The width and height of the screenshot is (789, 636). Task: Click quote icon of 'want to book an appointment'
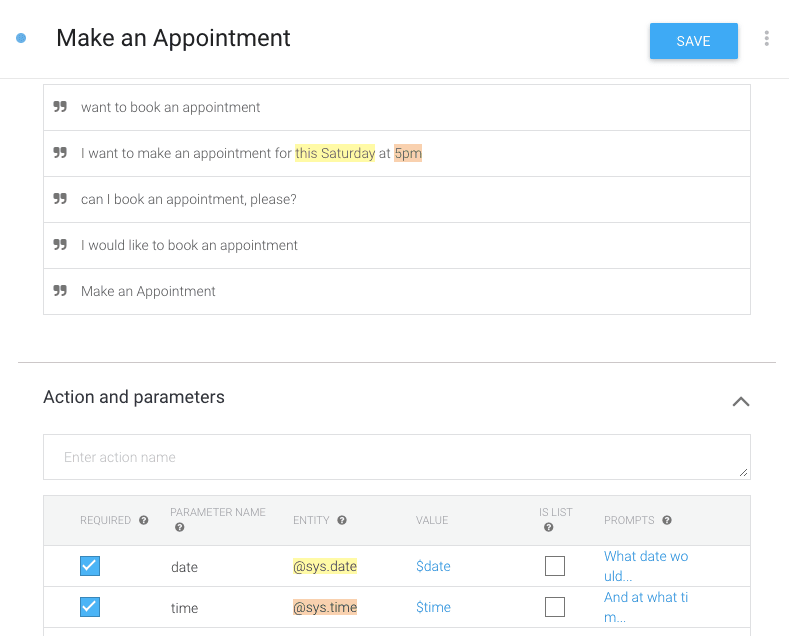(60, 107)
